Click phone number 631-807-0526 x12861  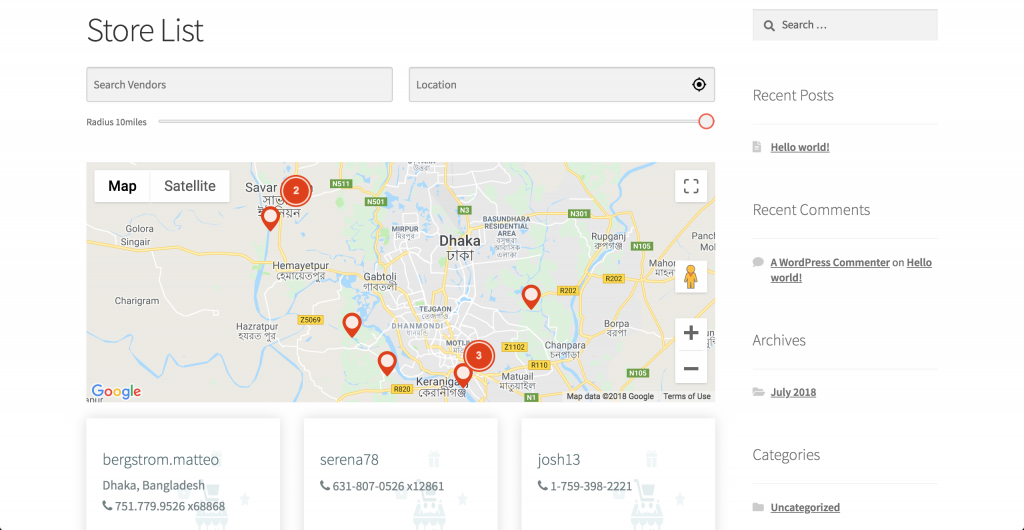[x=388, y=486]
